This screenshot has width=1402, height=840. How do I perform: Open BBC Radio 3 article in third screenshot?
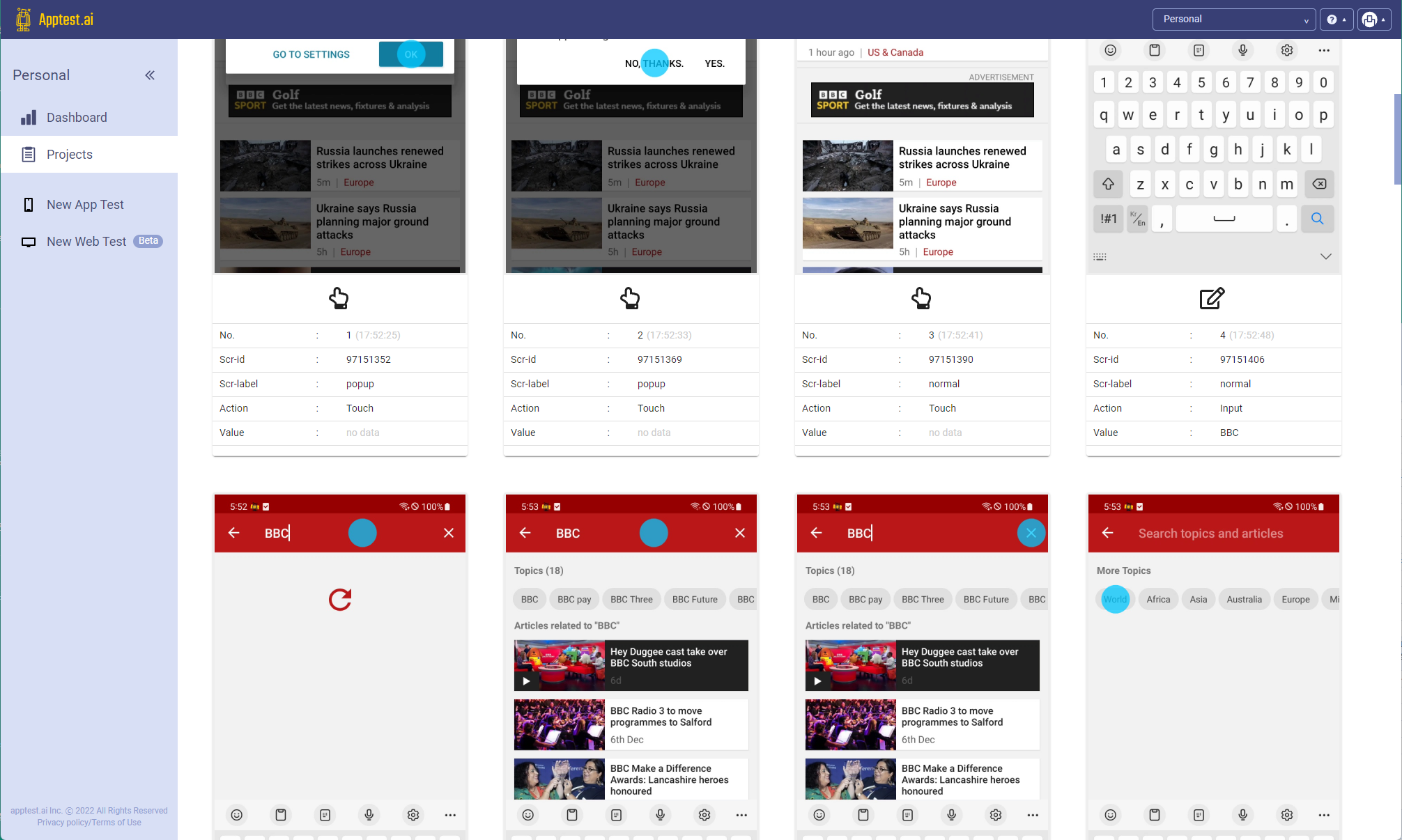(923, 724)
